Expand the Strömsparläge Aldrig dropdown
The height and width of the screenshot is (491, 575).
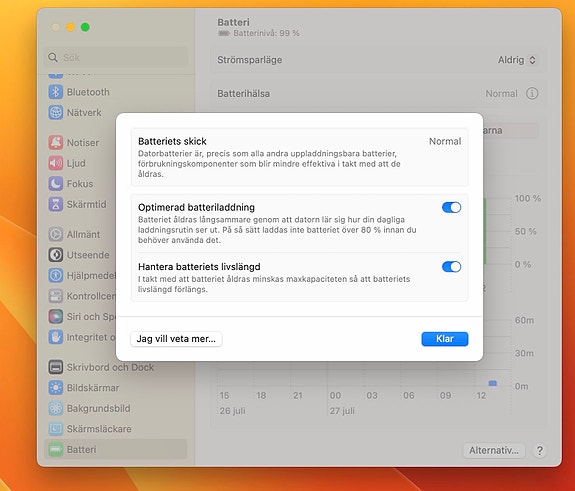tap(517, 60)
